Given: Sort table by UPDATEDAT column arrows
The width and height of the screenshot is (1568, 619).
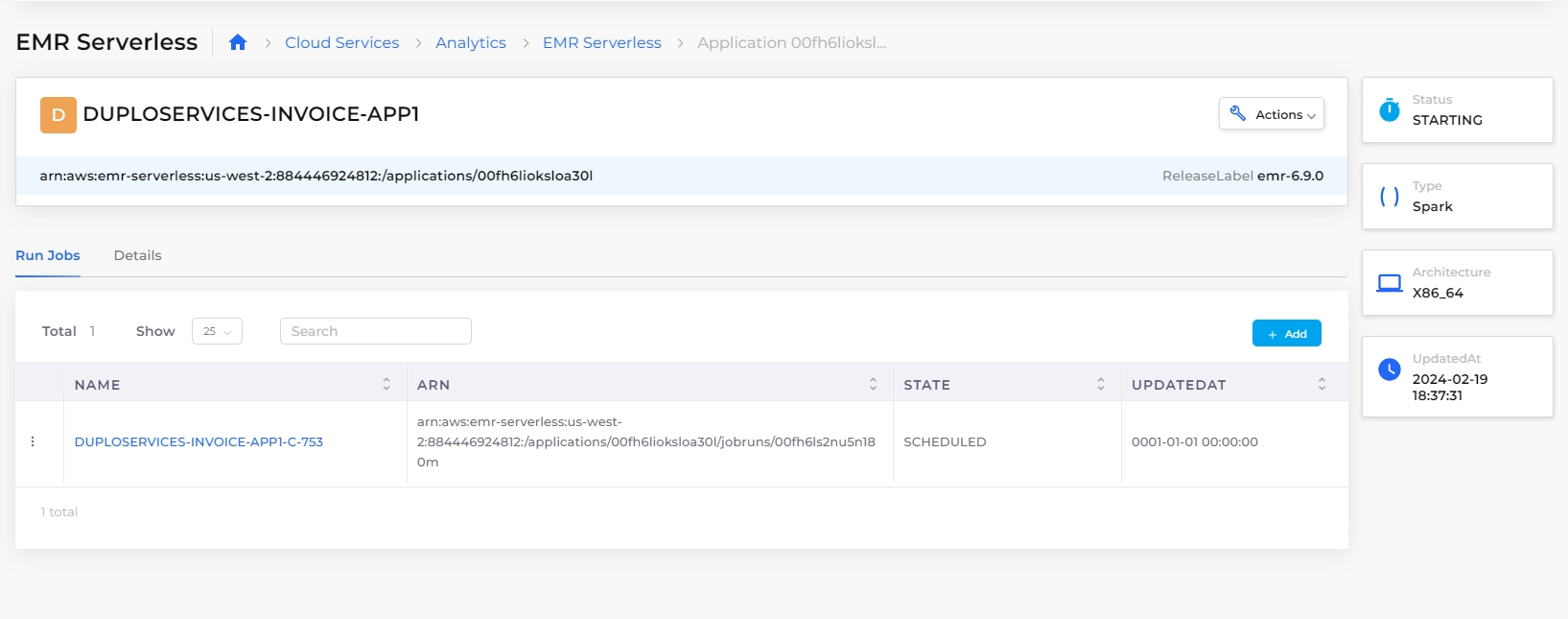Looking at the screenshot, I should click(1322, 384).
